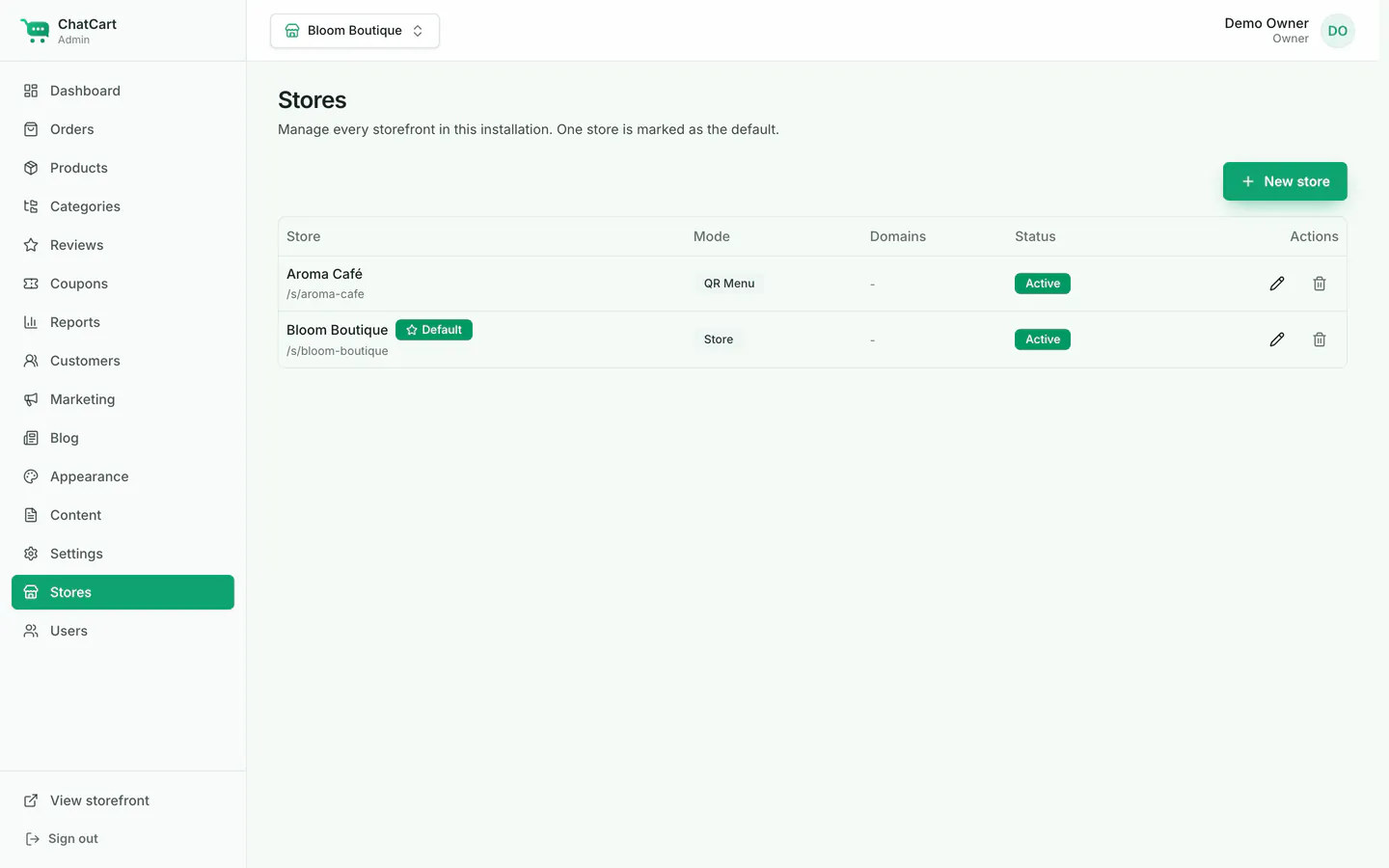Click the Aroma Café store name
This screenshot has width=1389, height=868.
[x=324, y=274]
